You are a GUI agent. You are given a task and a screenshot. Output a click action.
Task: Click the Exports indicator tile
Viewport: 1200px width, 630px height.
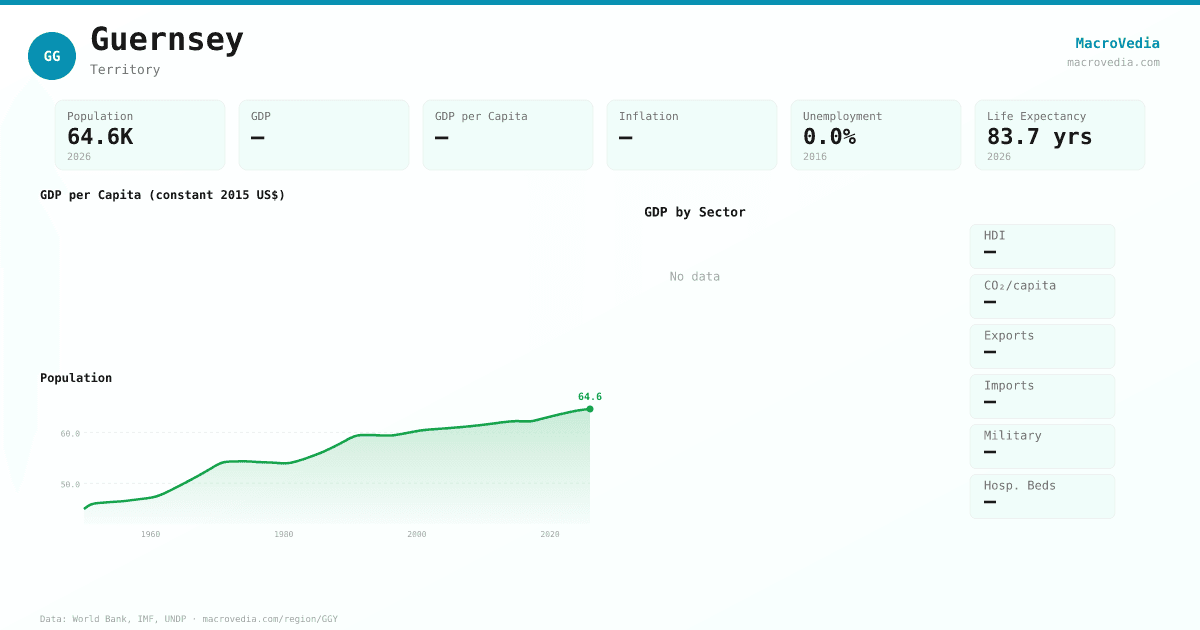pyautogui.click(x=1042, y=346)
